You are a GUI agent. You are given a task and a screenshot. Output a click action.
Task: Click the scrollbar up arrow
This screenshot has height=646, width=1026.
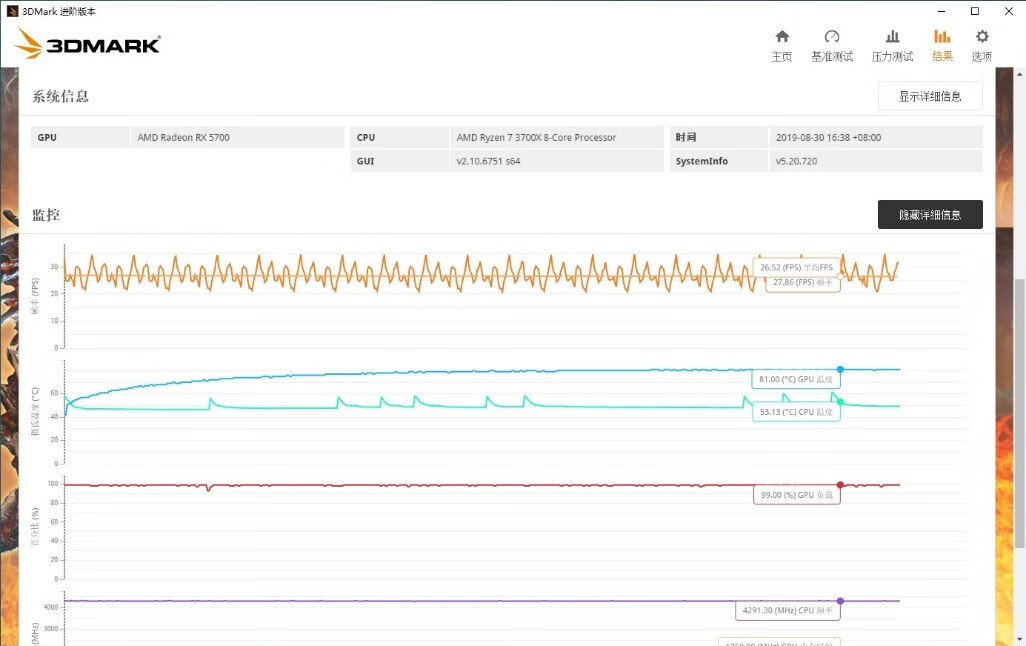click(x=1019, y=73)
